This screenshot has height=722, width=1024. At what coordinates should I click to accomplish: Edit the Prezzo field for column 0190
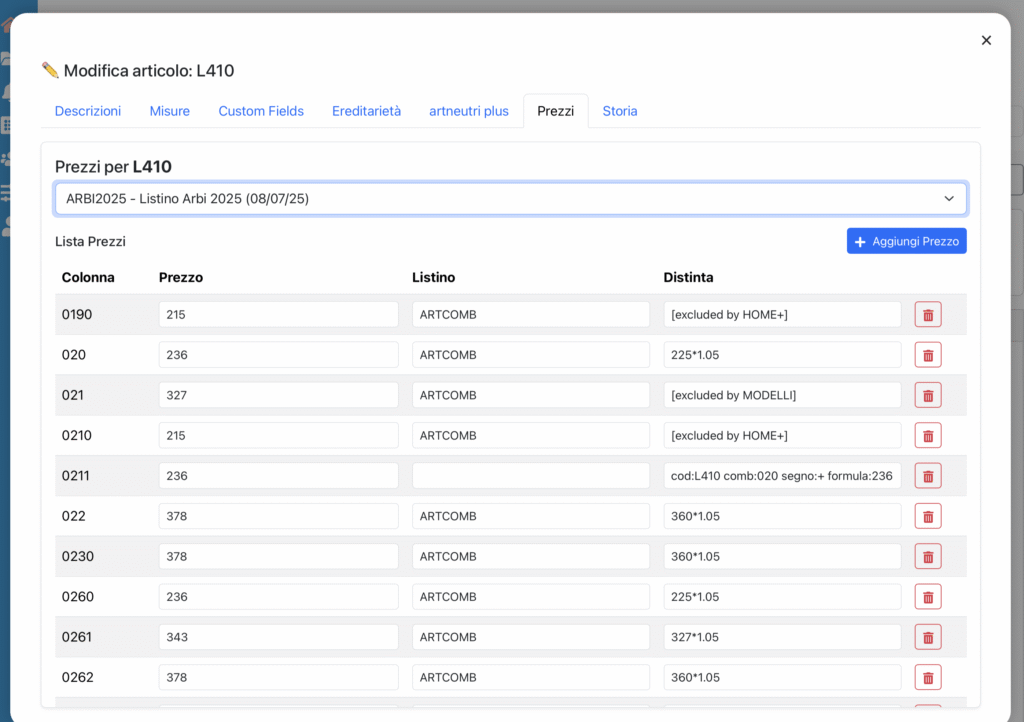coord(278,315)
